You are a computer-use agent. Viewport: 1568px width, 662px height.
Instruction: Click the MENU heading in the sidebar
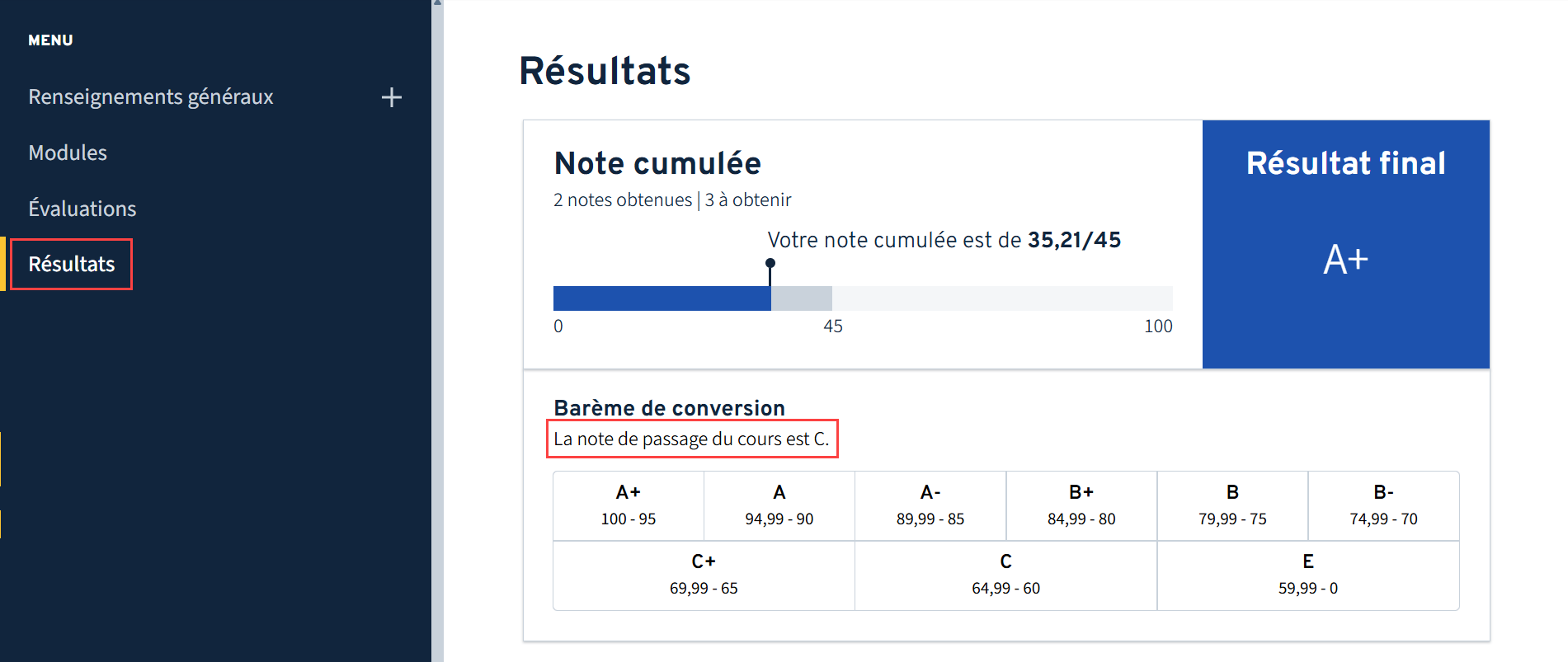click(x=50, y=40)
